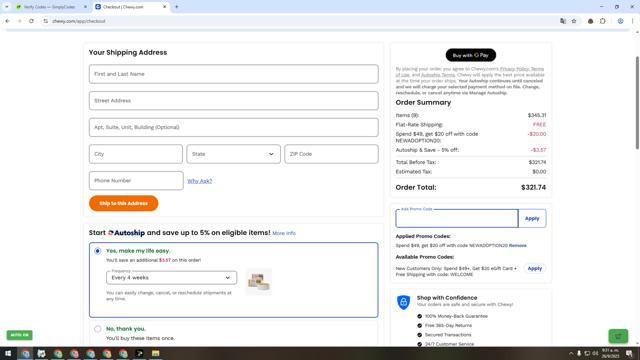Viewport: 640px width, 360px height.
Task: Open the Autoship Frequency dropdown
Action: click(171, 278)
